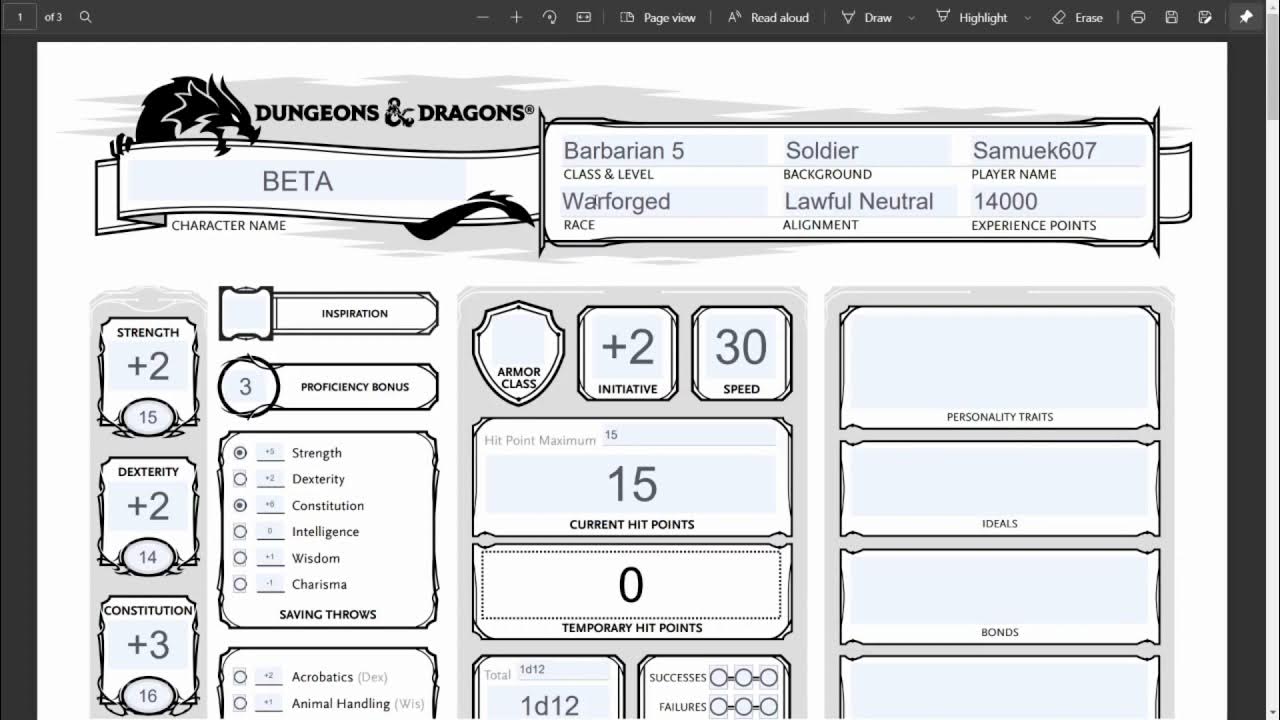Viewport: 1280px width, 720px height.
Task: Edit the Strength modifier +2
Action: 148,367
